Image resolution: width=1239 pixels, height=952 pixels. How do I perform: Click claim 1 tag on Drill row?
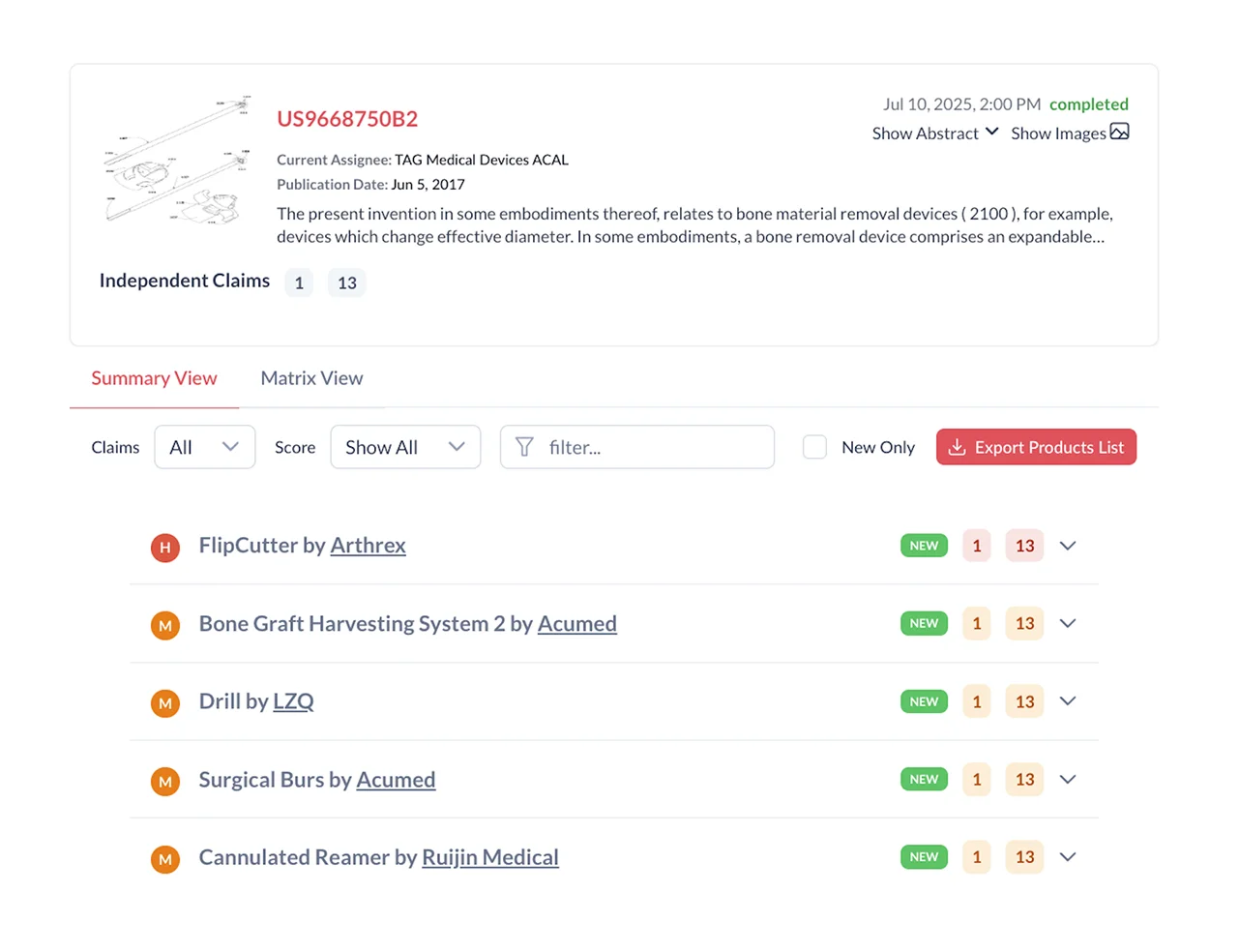[977, 701]
